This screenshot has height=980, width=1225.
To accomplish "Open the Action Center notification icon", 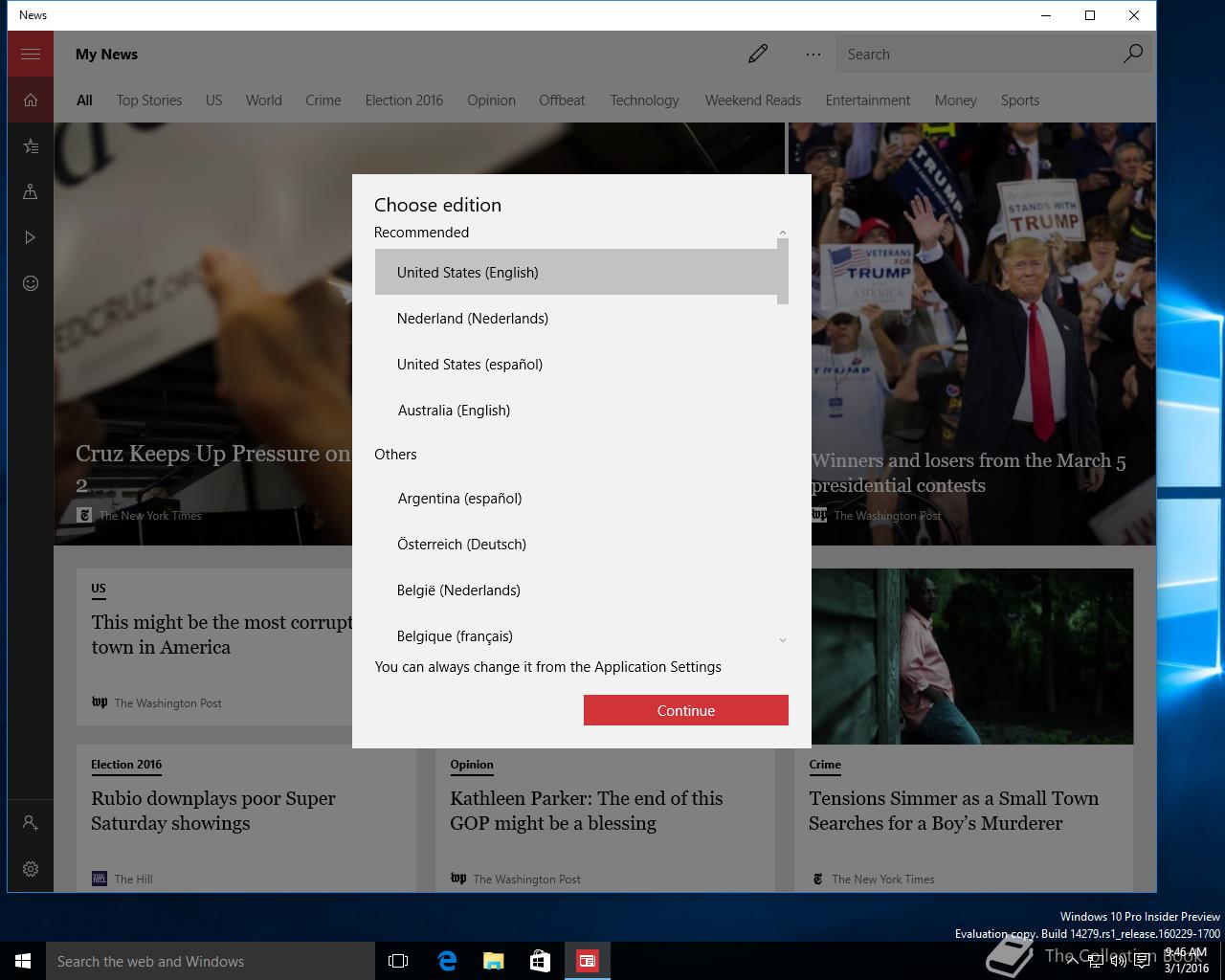I will pos(1142,961).
